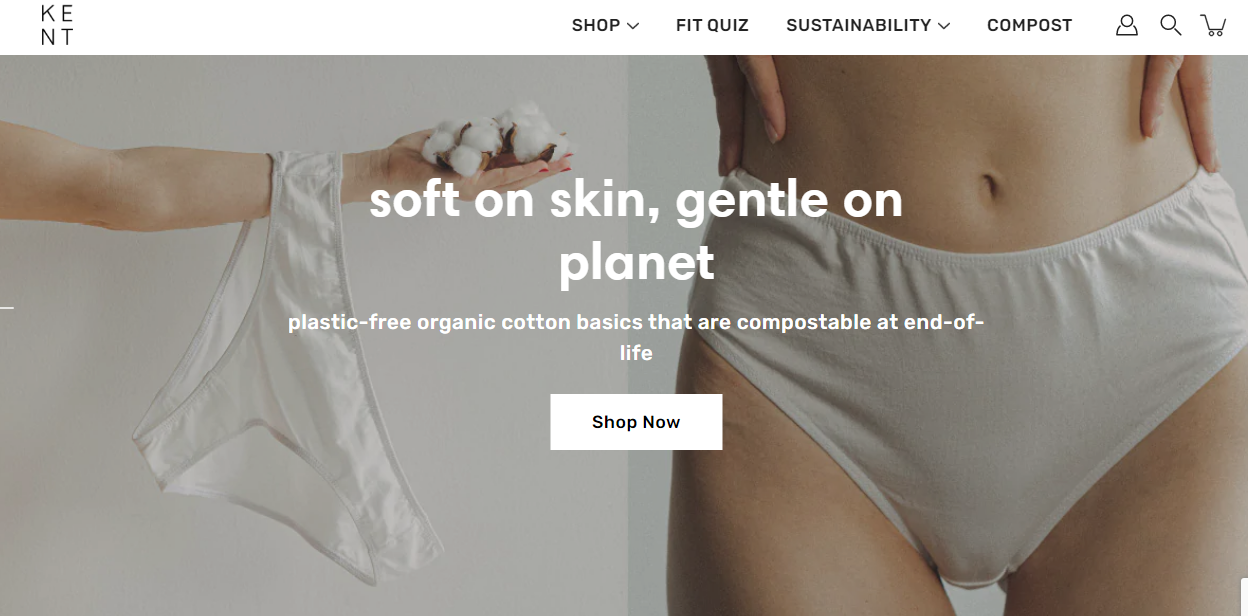Open the search magnifier icon

1170,25
